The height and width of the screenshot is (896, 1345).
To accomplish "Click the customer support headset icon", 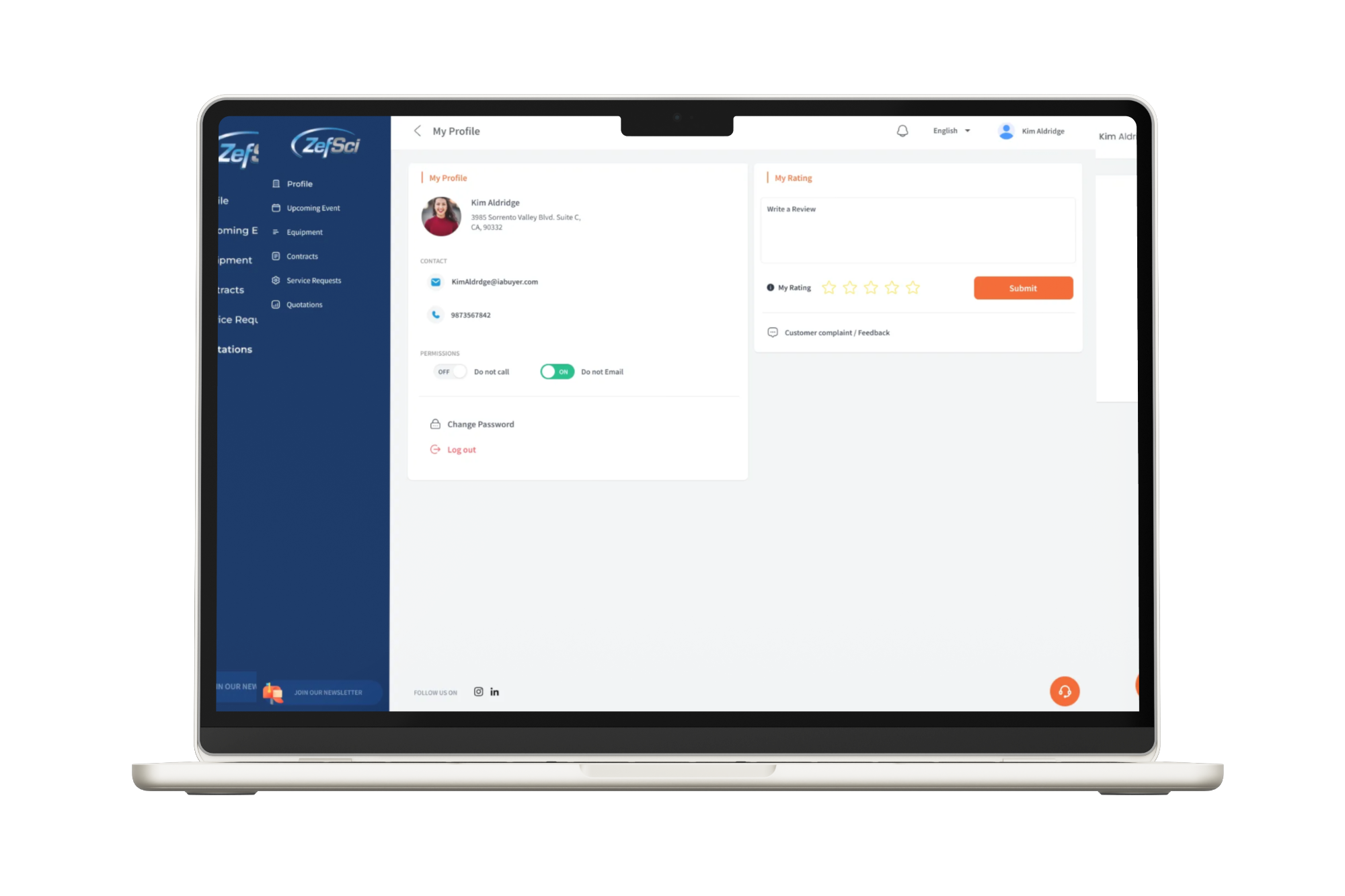I will point(1065,692).
